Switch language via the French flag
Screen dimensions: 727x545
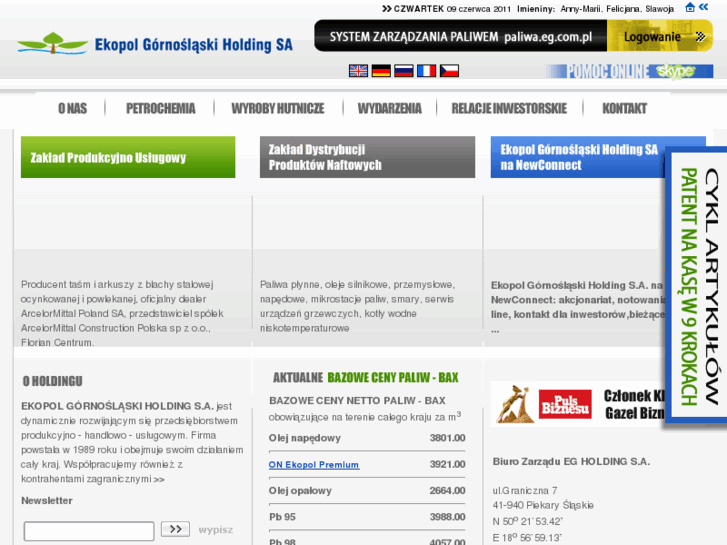point(427,71)
